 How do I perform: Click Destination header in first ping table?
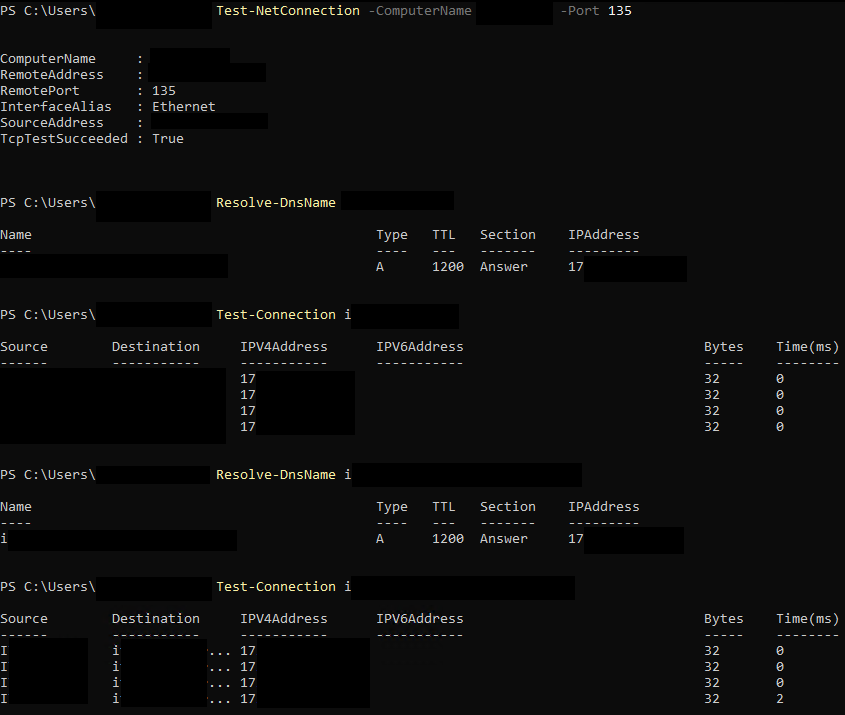(156, 347)
